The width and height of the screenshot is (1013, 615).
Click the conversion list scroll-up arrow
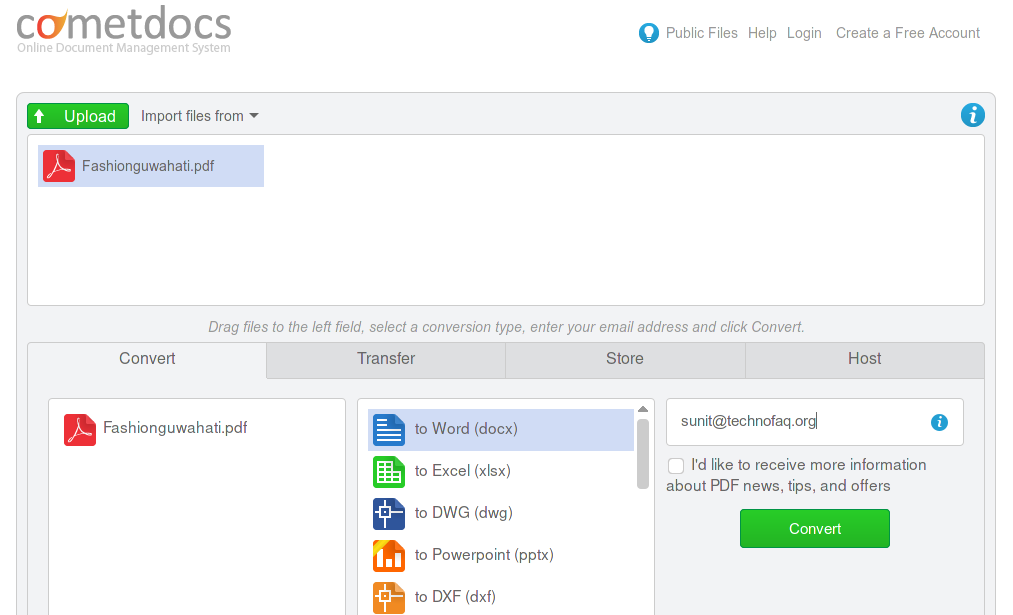click(x=643, y=409)
